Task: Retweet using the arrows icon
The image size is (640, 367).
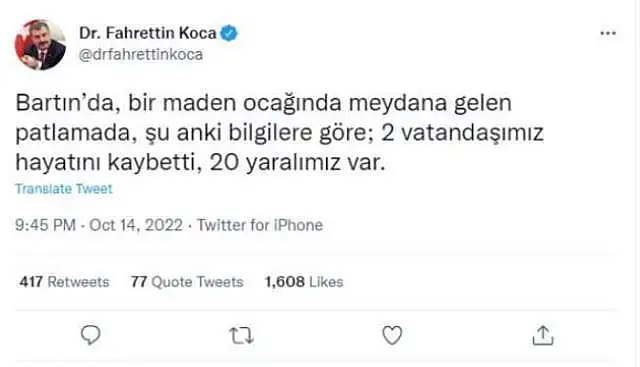Action: [241, 336]
